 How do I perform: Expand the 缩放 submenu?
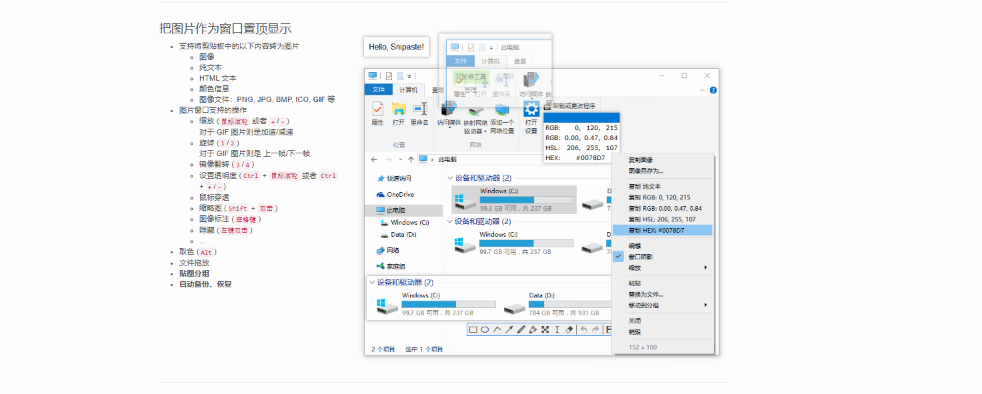coord(663,267)
